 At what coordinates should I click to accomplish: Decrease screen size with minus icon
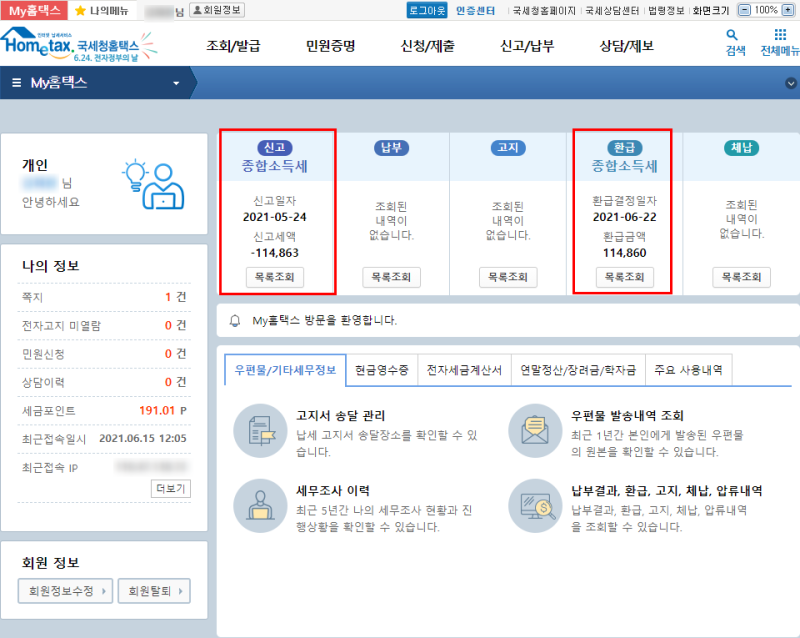[745, 10]
